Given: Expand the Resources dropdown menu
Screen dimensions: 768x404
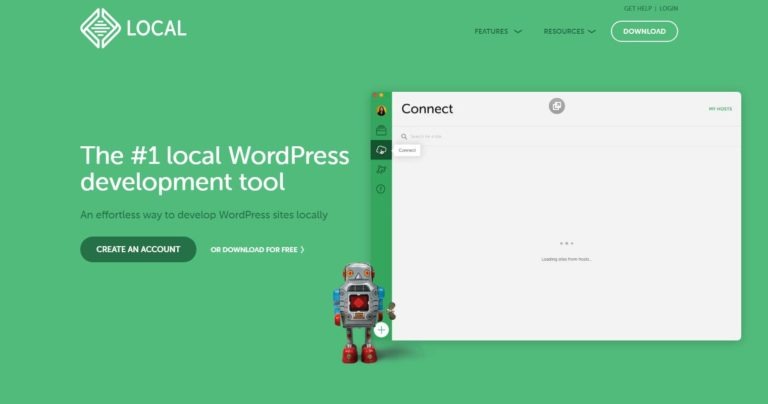Looking at the screenshot, I should [569, 31].
